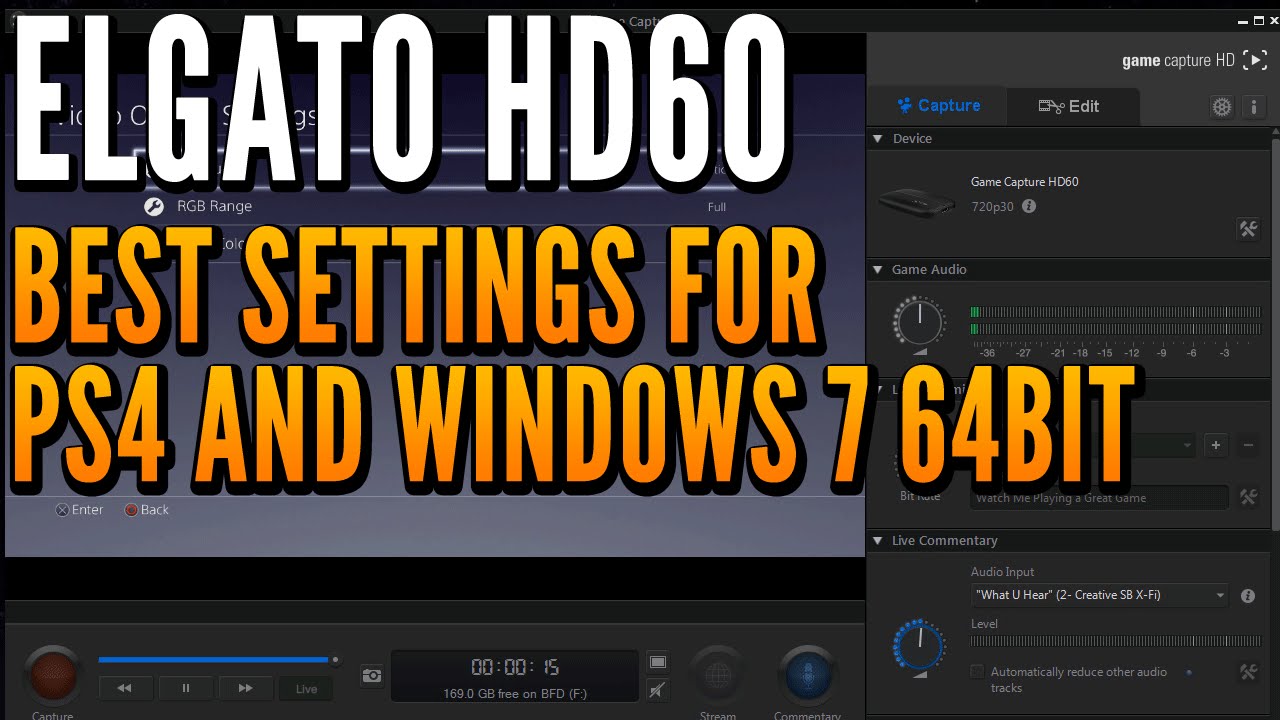Open the info button beside the gear

point(1254,107)
